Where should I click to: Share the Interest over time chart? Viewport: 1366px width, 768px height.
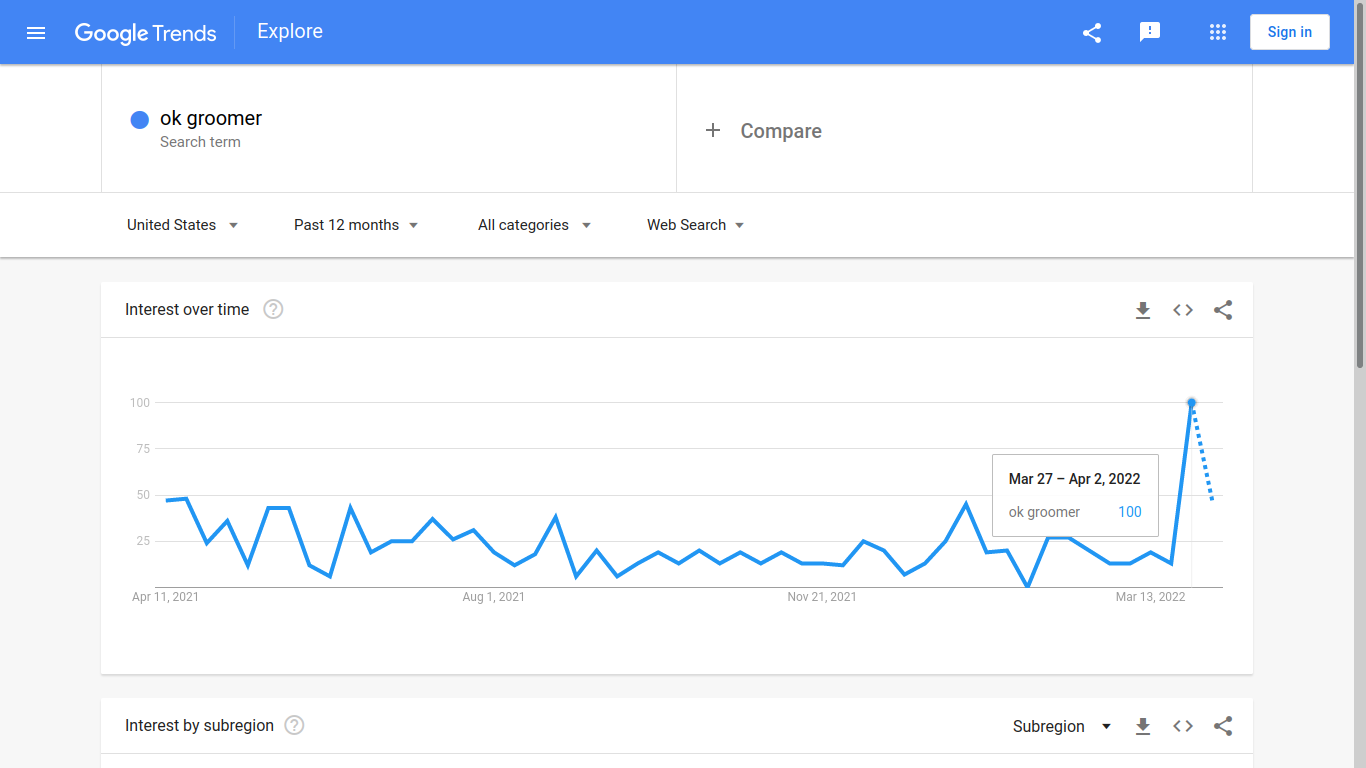pyautogui.click(x=1223, y=310)
